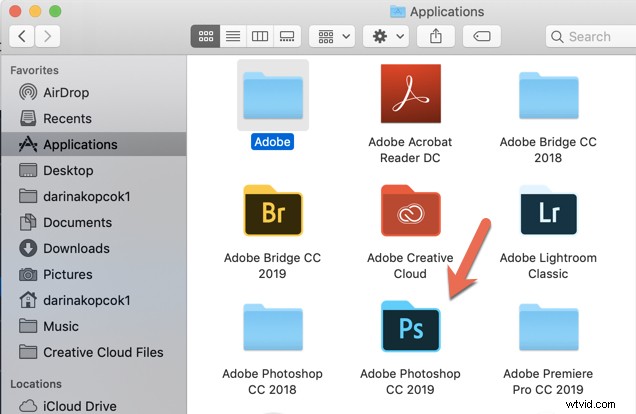Switch to column view in toolbar
This screenshot has height=414, width=636.
click(x=260, y=36)
